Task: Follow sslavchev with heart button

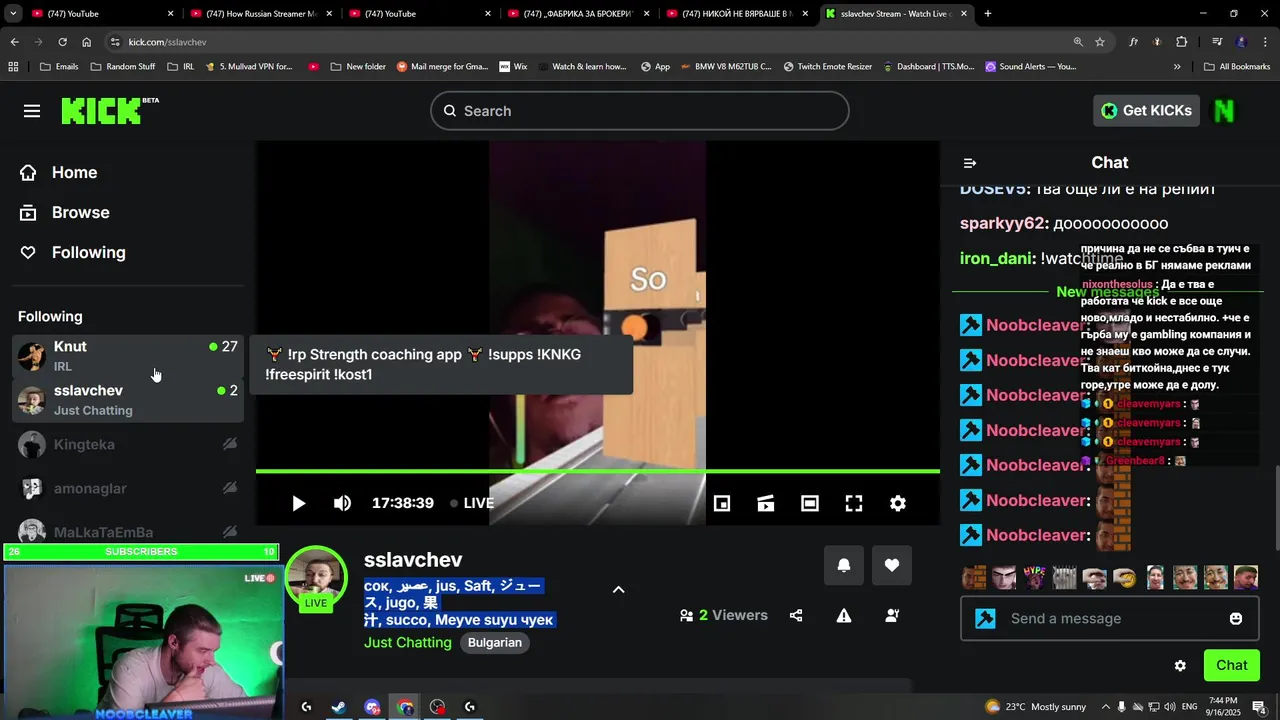Action: pyautogui.click(x=892, y=566)
